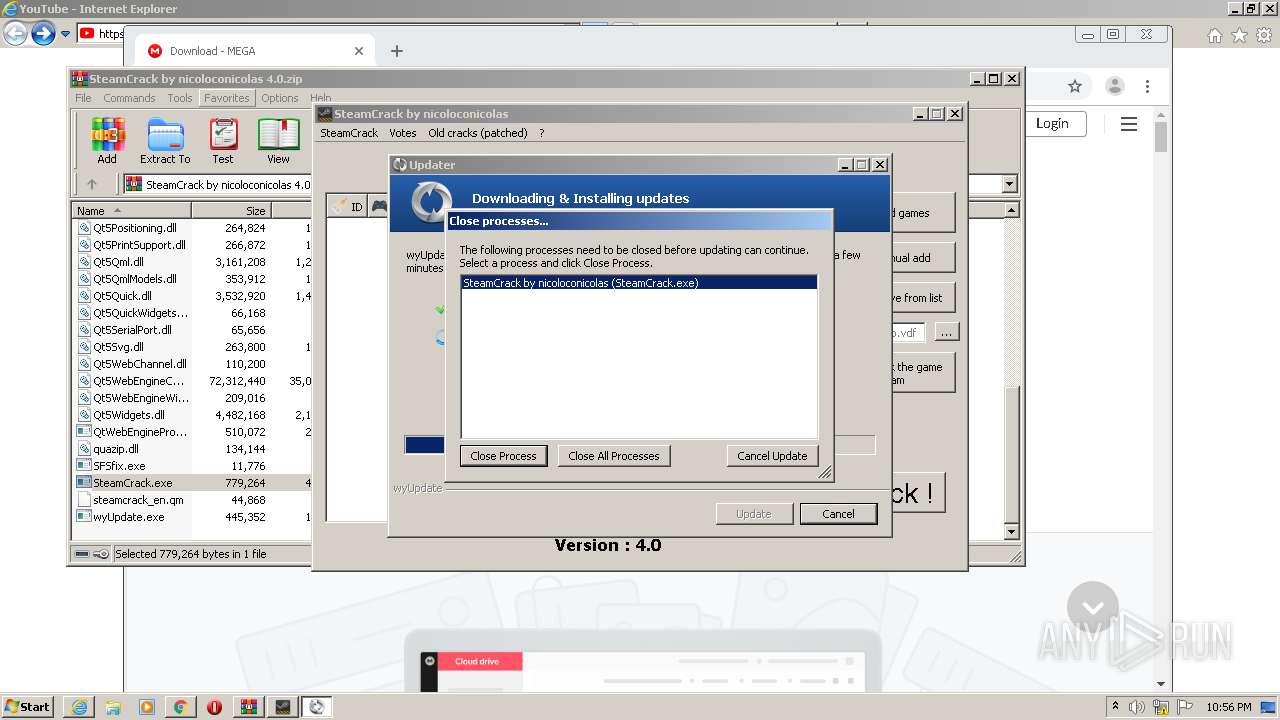The image size is (1280, 720).
Task: Click the IE favorites star icon
Action: (x=1239, y=35)
